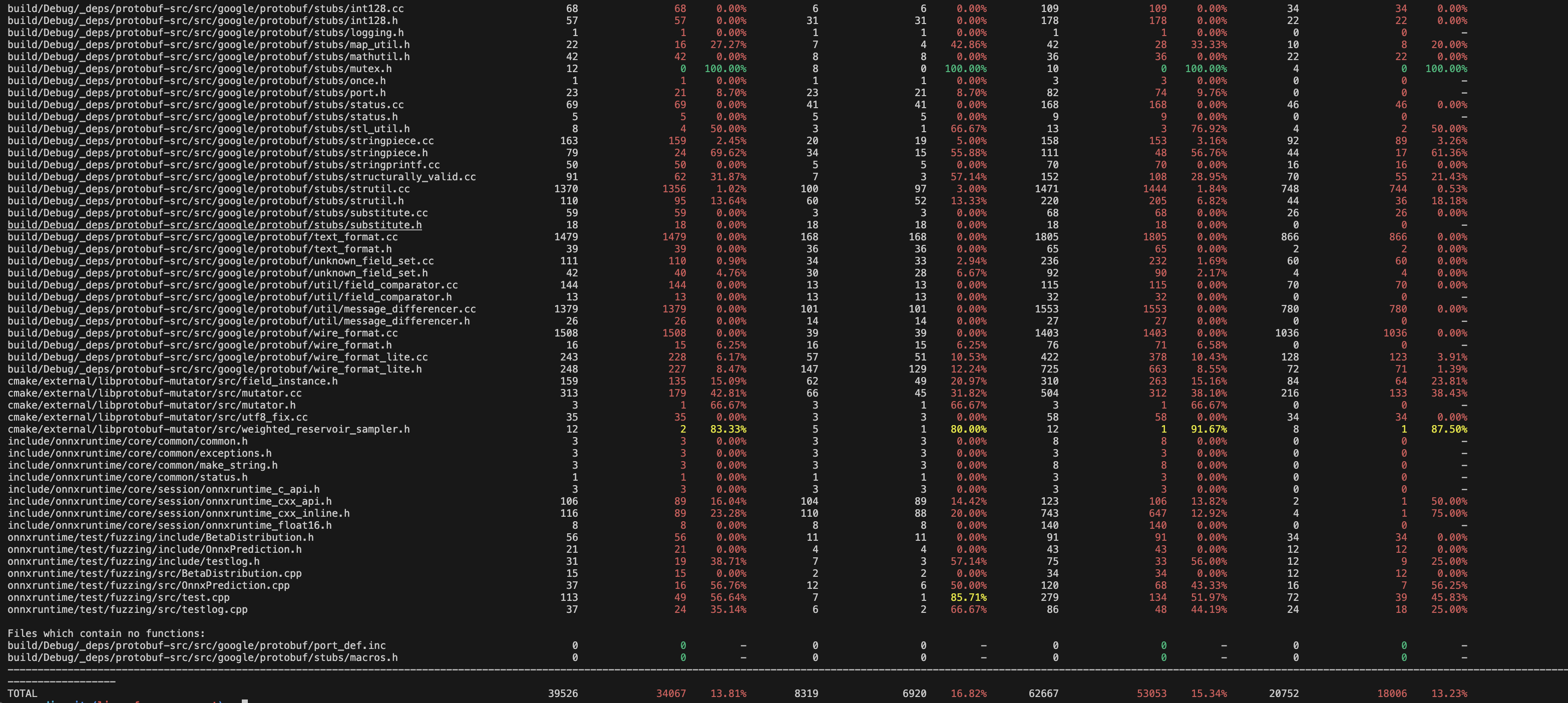Click the fuzzing/src/testlog.cpp path
Image resolution: width=1568 pixels, height=703 pixels.
[x=127, y=610]
